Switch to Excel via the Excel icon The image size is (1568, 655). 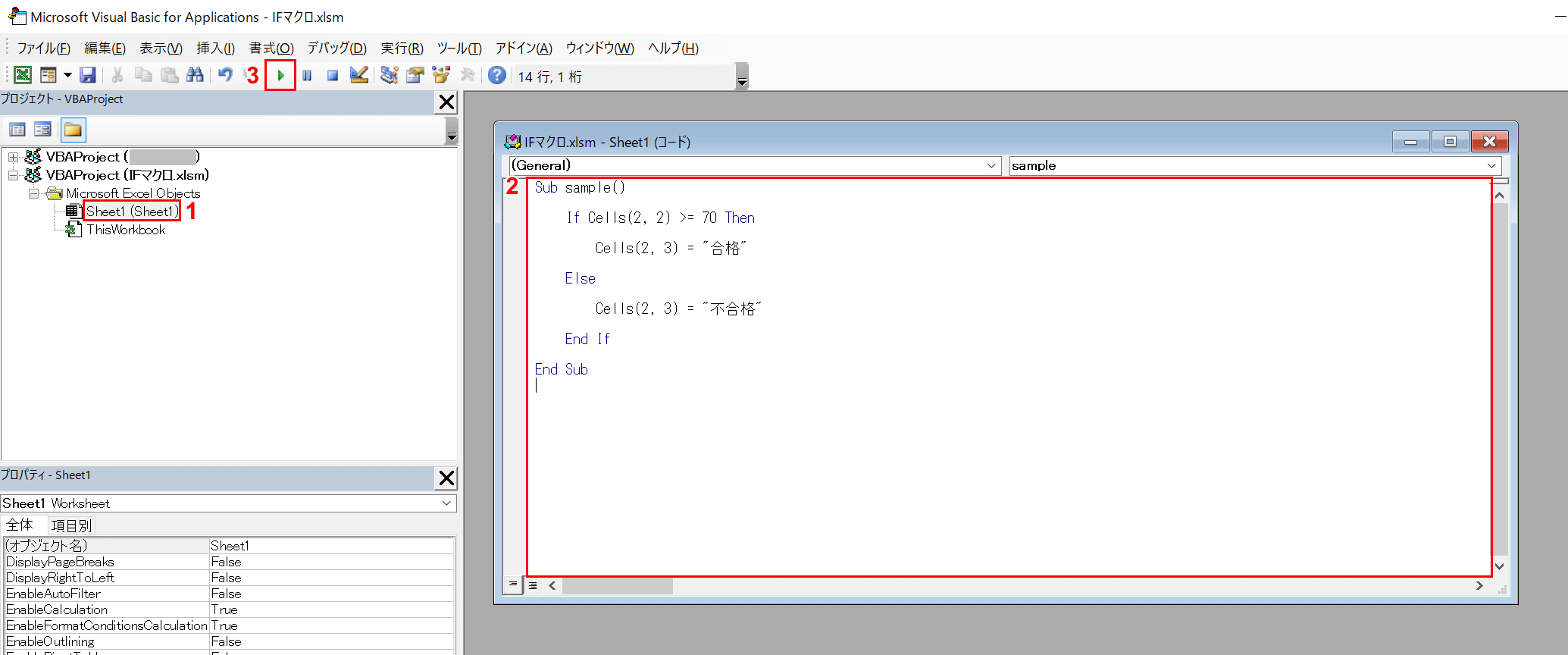[x=23, y=75]
